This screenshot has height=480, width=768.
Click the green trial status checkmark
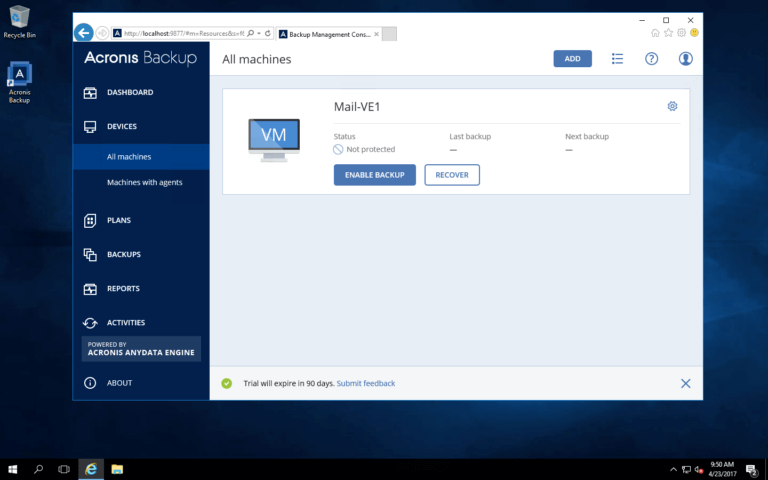pos(226,384)
